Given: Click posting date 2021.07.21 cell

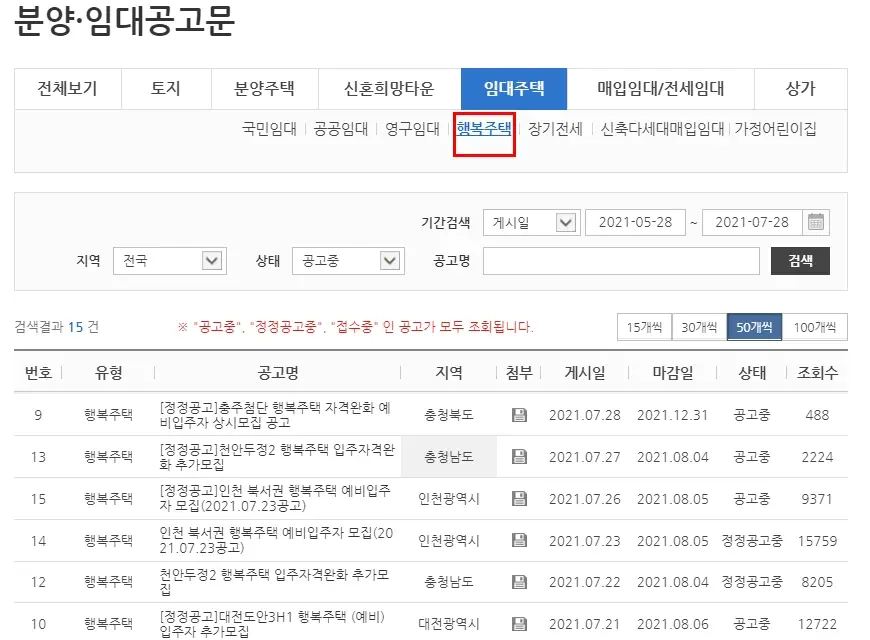Looking at the screenshot, I should (x=585, y=624).
